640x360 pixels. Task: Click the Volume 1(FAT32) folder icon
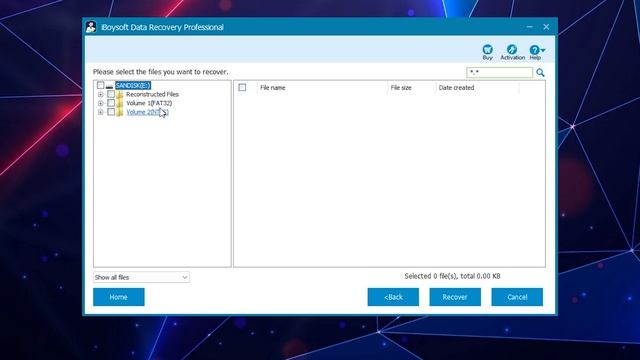[120, 103]
